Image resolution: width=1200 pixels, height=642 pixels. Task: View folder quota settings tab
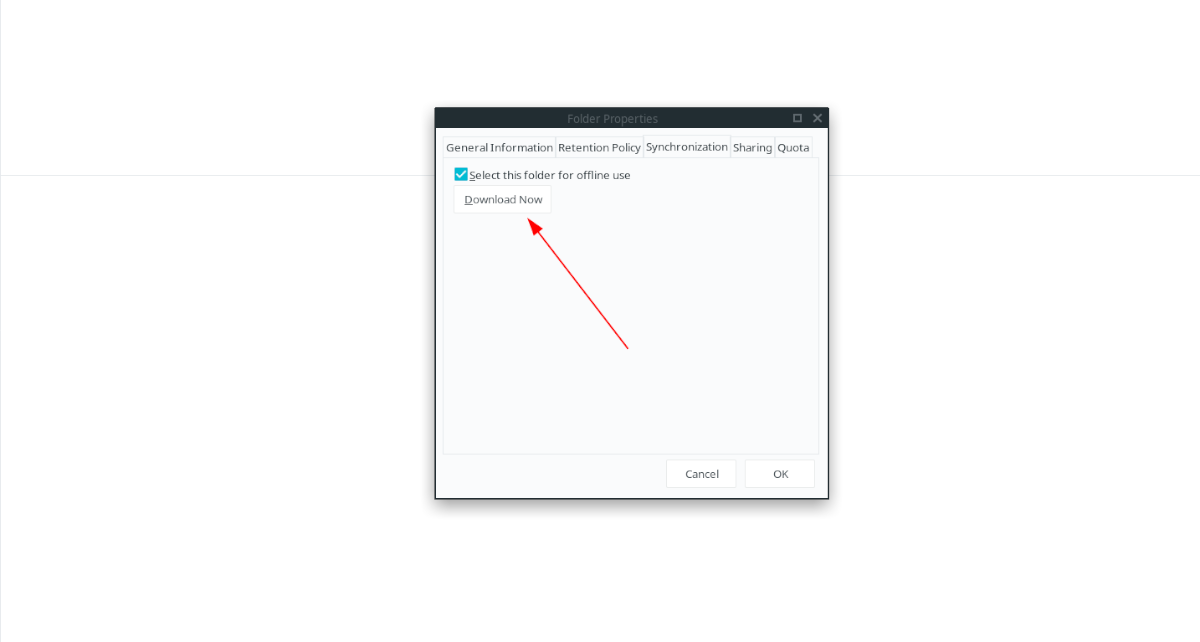[793, 147]
